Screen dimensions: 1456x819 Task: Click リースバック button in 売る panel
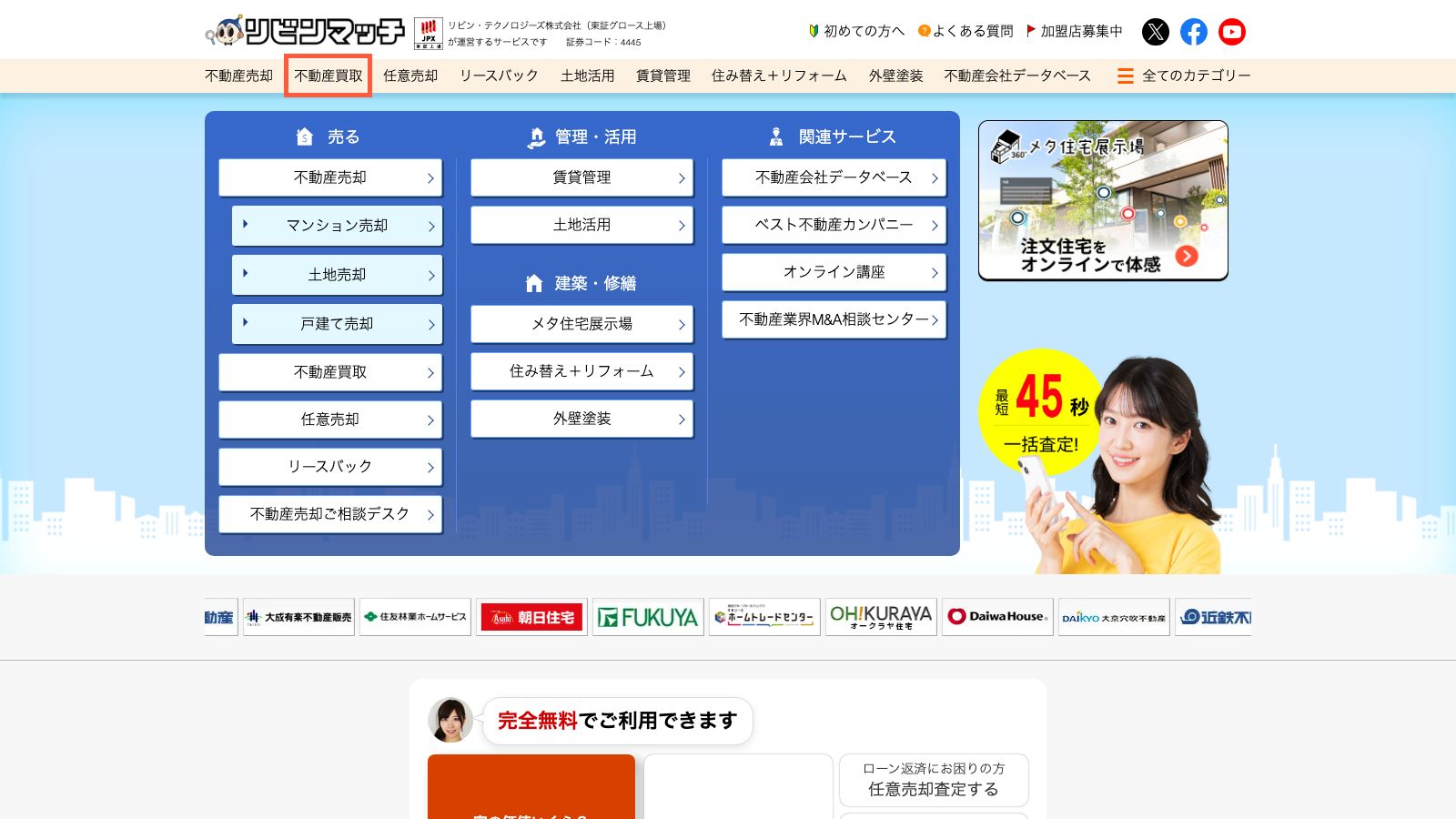330,467
